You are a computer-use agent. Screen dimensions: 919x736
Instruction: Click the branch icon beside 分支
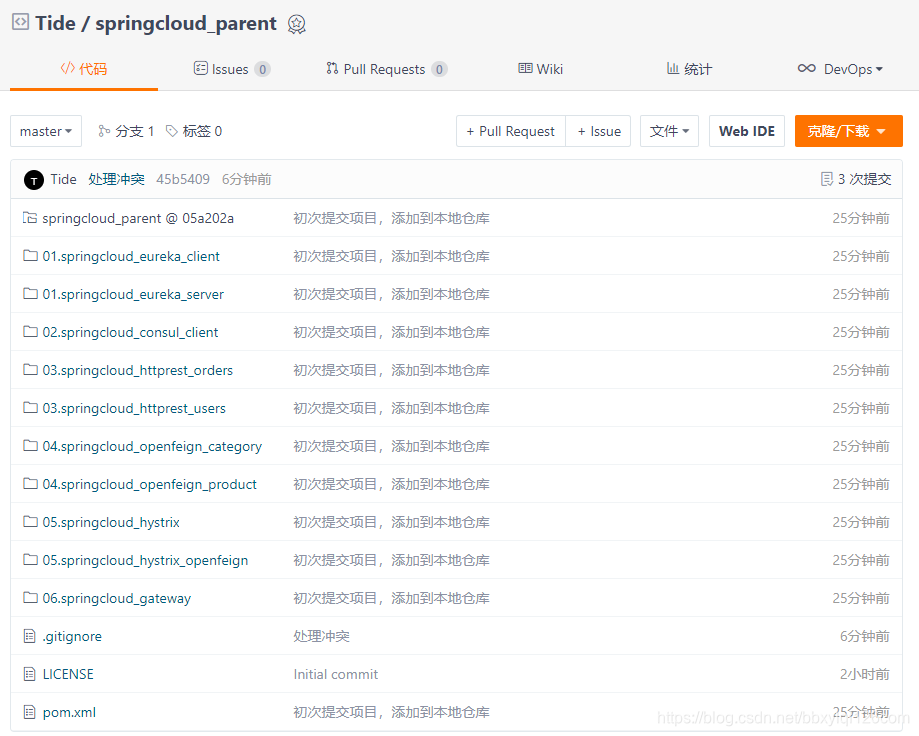[x=104, y=131]
